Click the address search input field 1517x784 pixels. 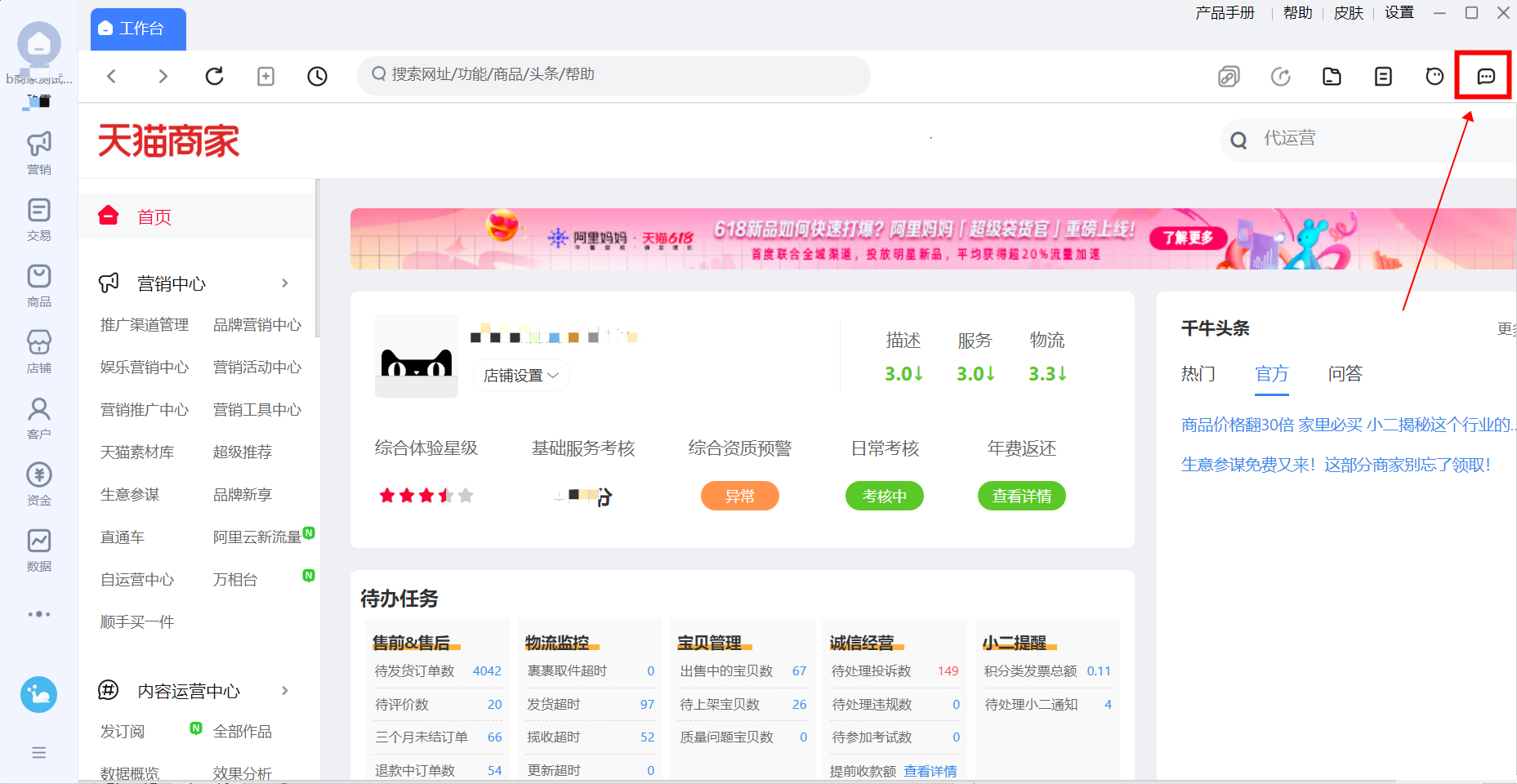click(x=613, y=75)
